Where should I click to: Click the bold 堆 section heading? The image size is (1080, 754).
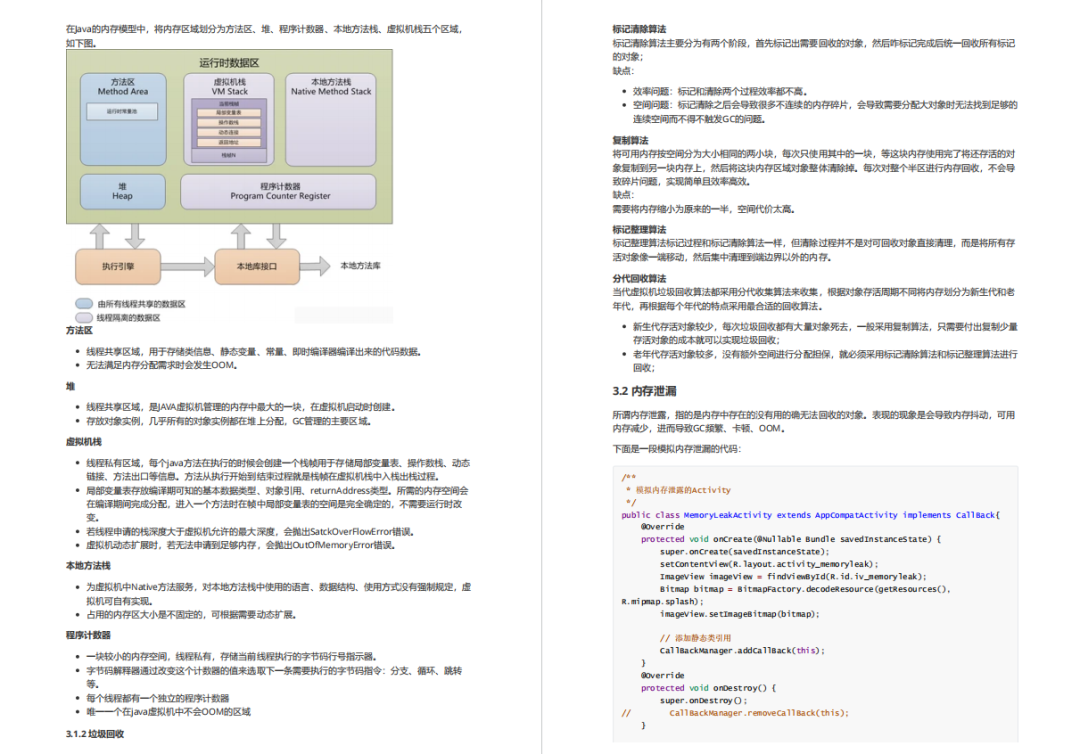(x=70, y=386)
